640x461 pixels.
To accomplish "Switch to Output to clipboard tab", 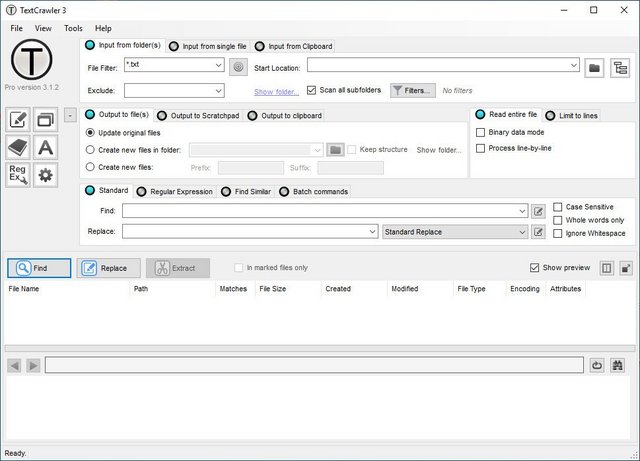I will tap(285, 116).
